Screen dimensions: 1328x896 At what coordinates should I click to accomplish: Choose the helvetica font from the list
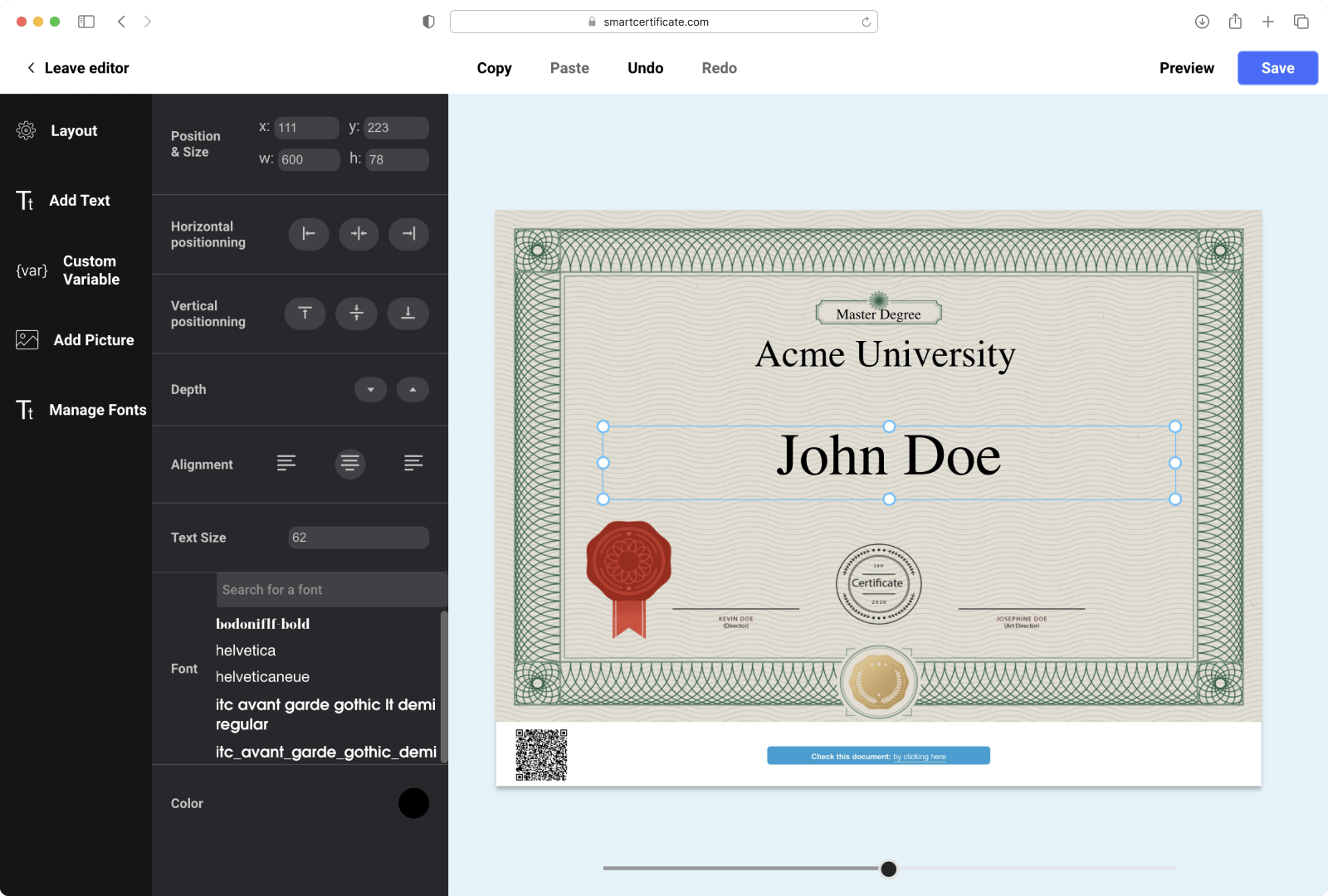click(x=245, y=650)
